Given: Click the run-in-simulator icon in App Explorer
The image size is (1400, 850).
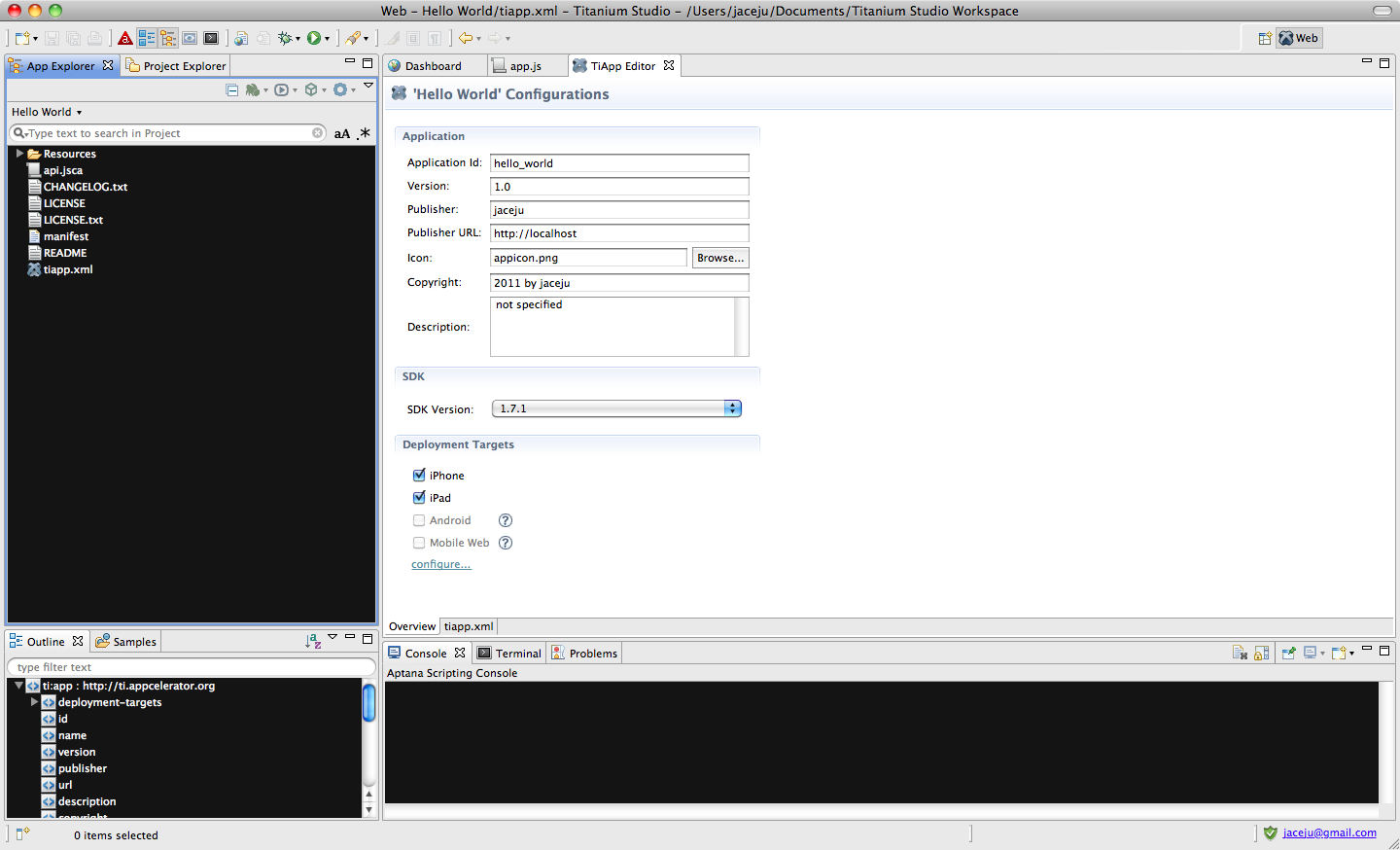Looking at the screenshot, I should pyautogui.click(x=282, y=89).
